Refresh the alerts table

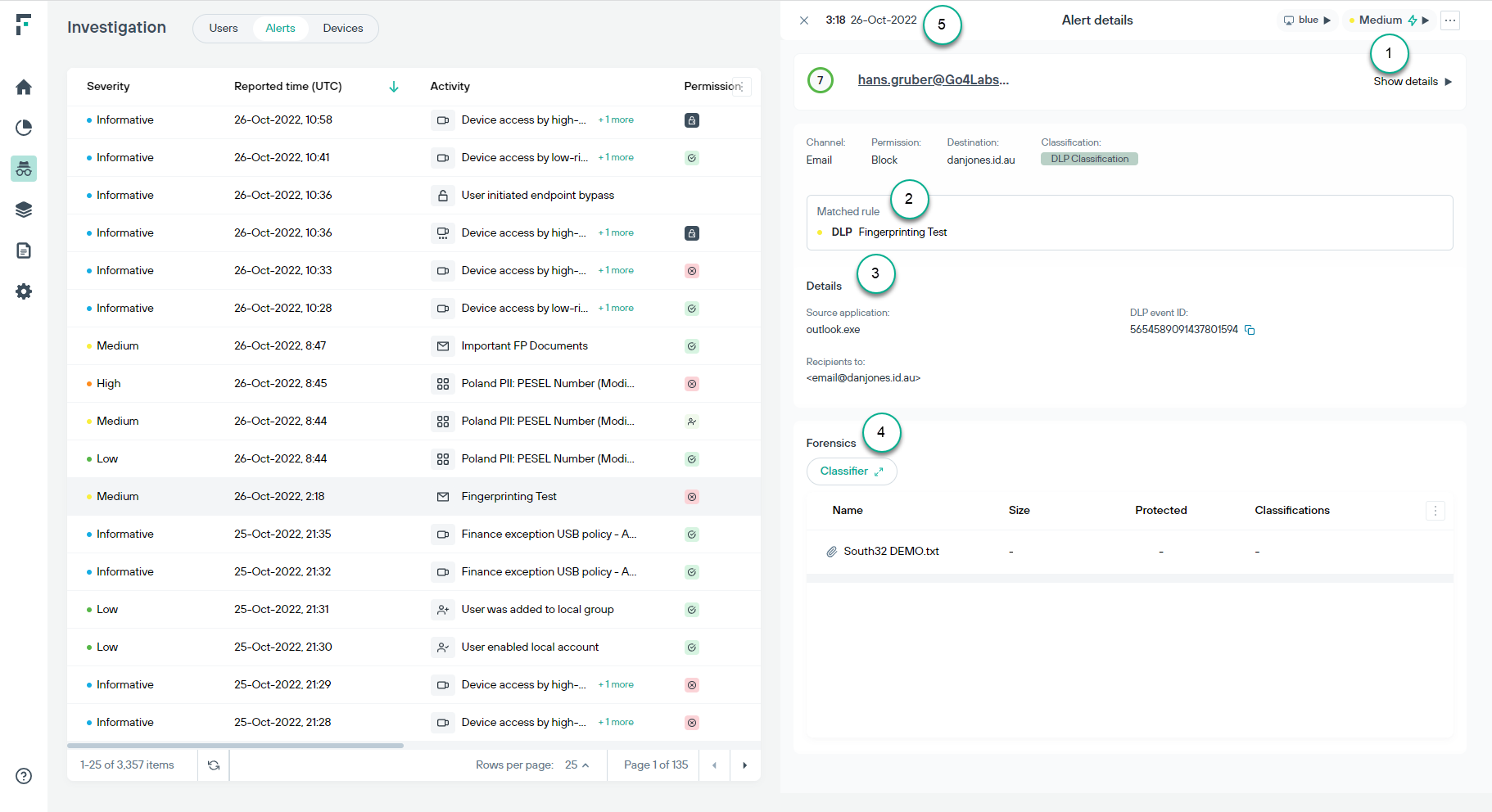coord(214,765)
